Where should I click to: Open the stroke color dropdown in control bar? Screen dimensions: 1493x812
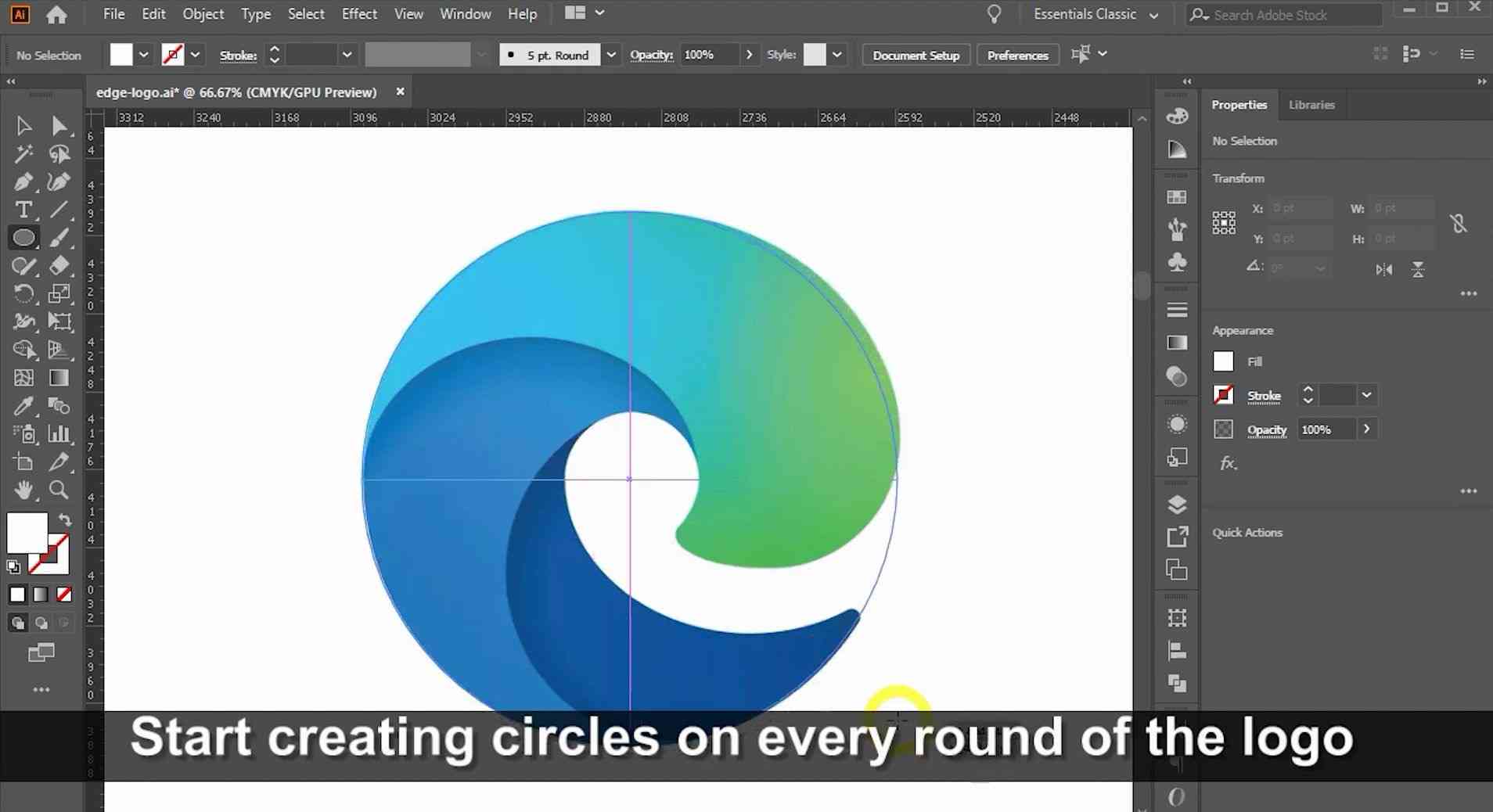(195, 55)
